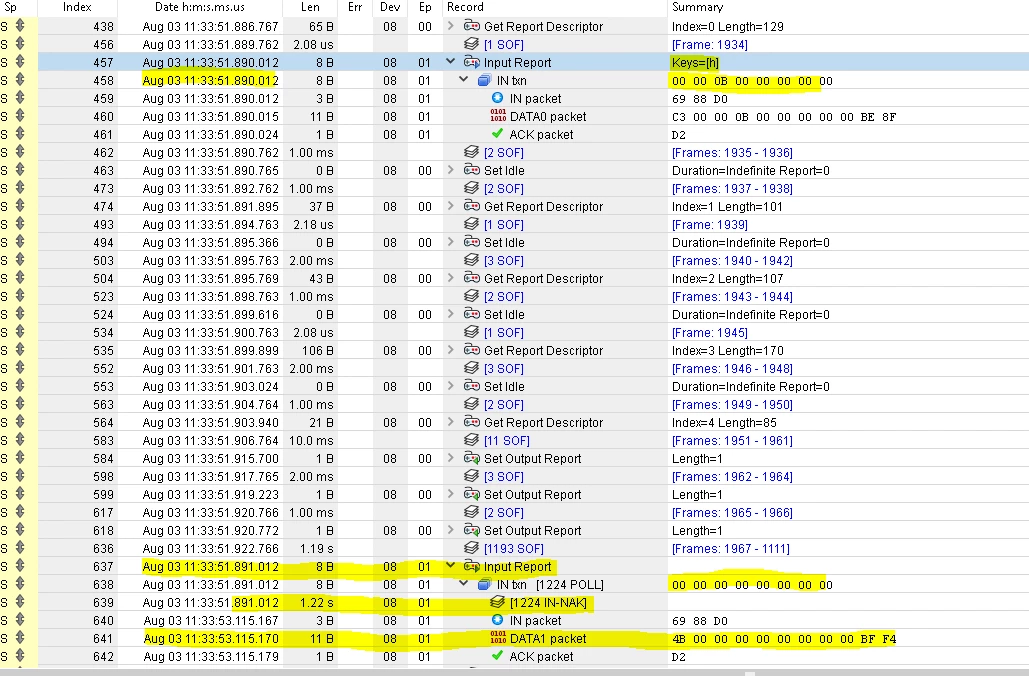Select '[11 SOF]' record in row 583
The image size is (1029, 676).
[507, 440]
